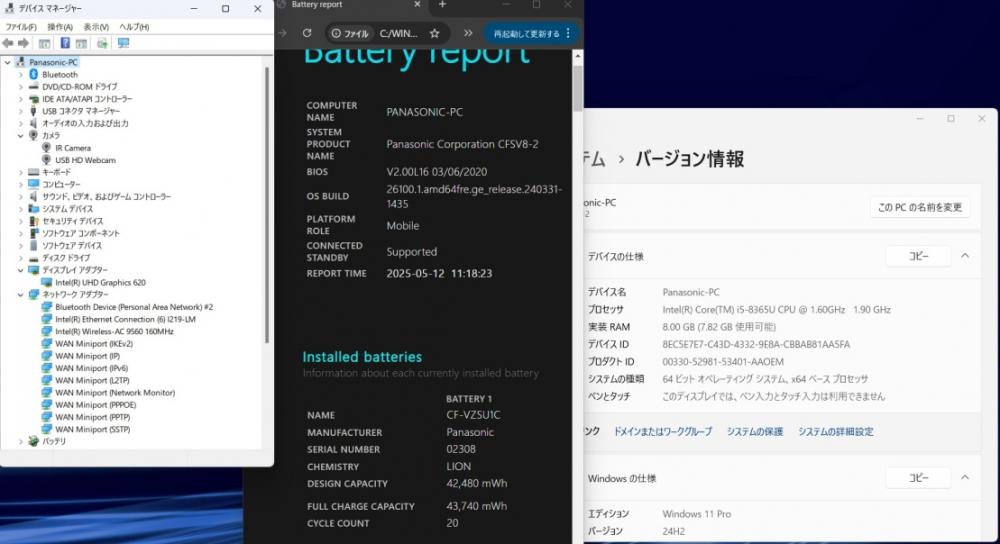This screenshot has height=544, width=1000.
Task: Minimize the Device Manager window
Action: click(x=194, y=9)
